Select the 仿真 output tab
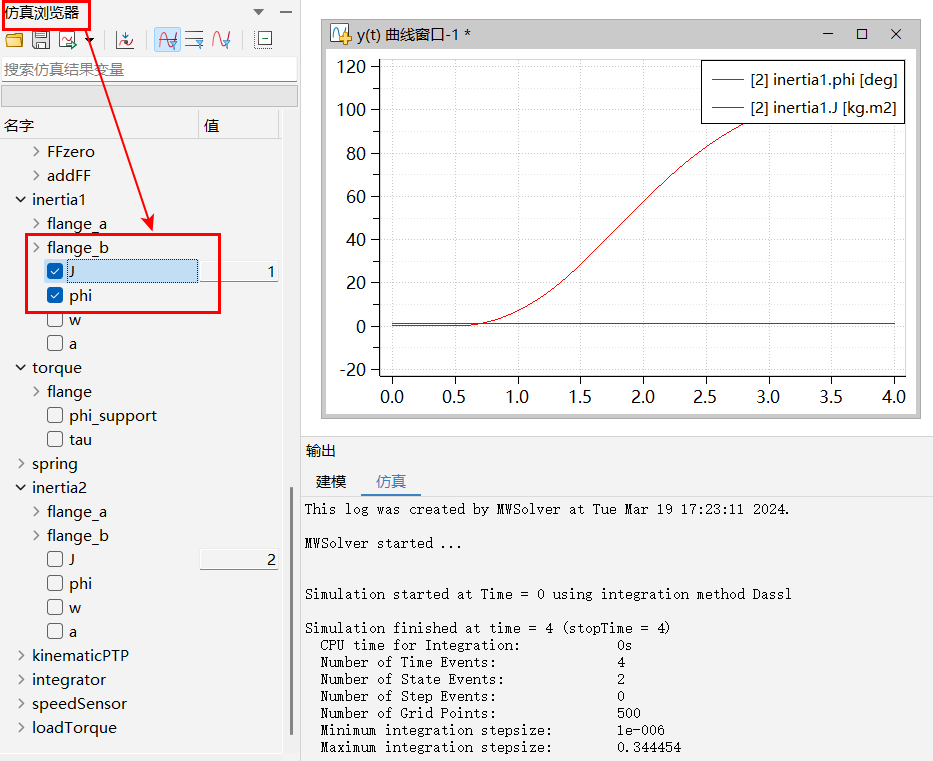Viewport: 933px width, 761px height. tap(391, 481)
